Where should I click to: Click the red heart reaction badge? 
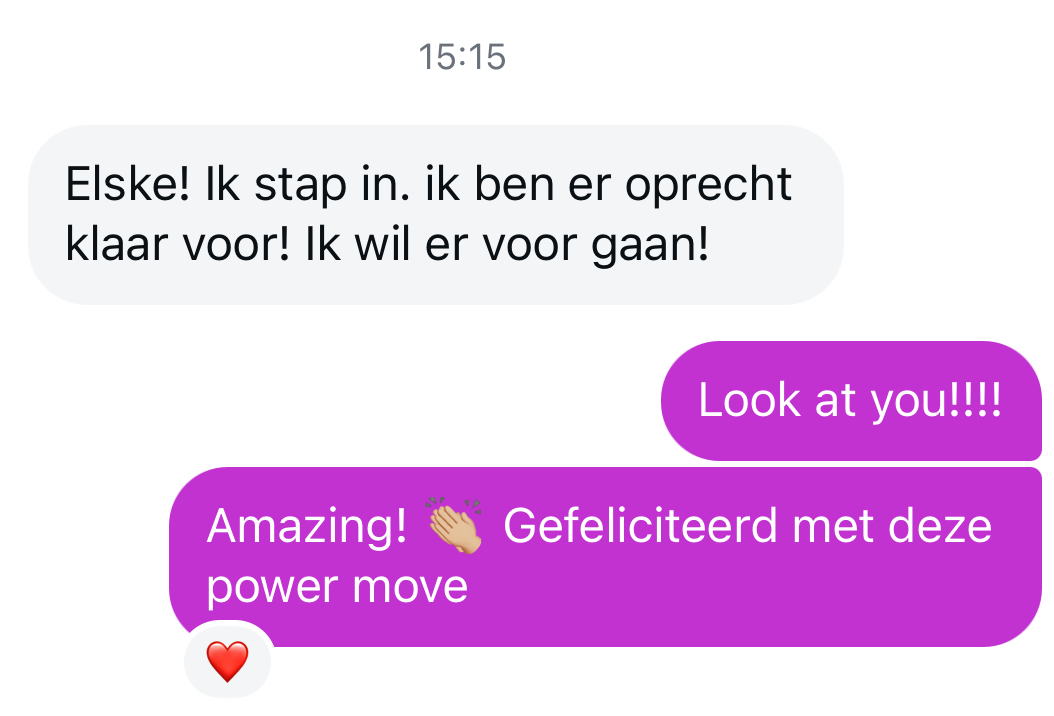tap(227, 661)
